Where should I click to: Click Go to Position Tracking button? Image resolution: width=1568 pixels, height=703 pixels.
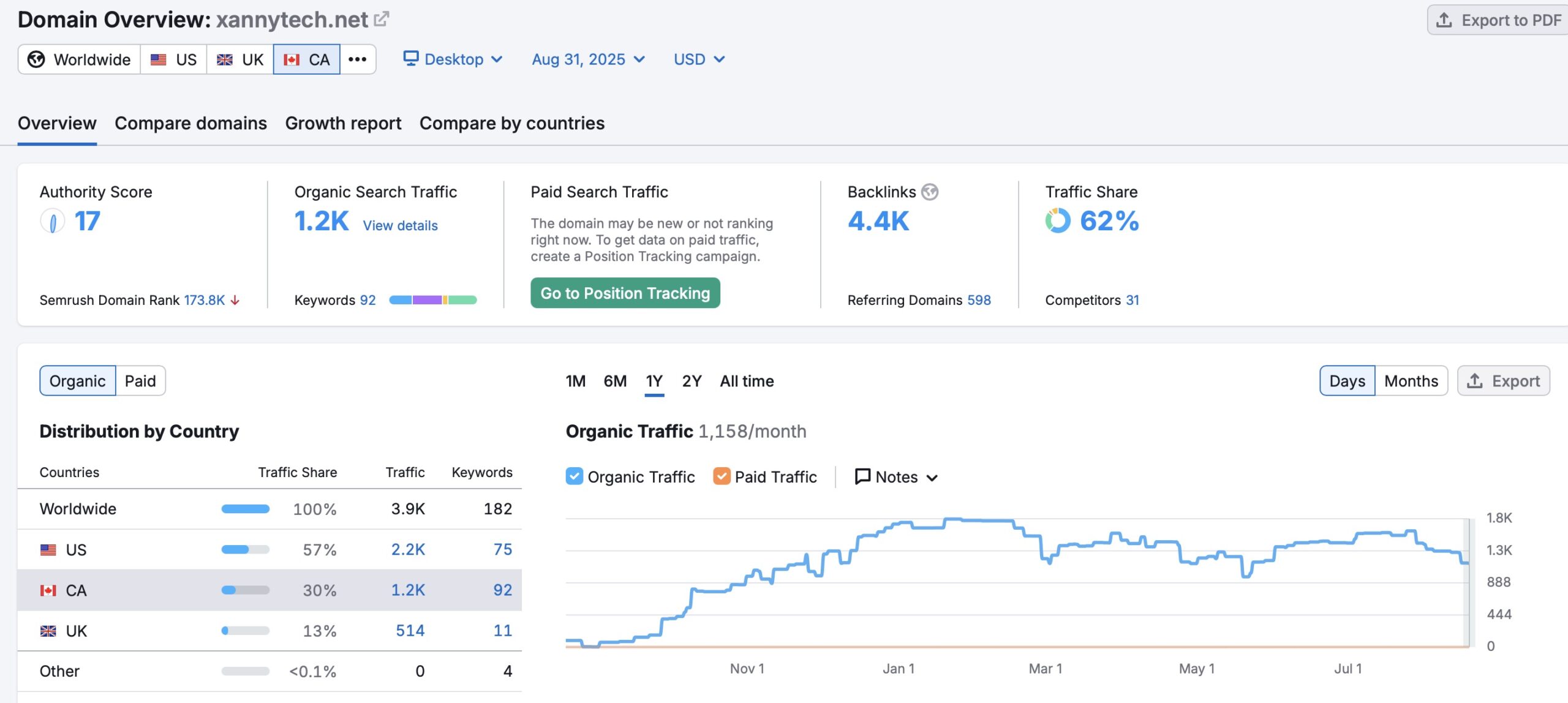click(625, 293)
